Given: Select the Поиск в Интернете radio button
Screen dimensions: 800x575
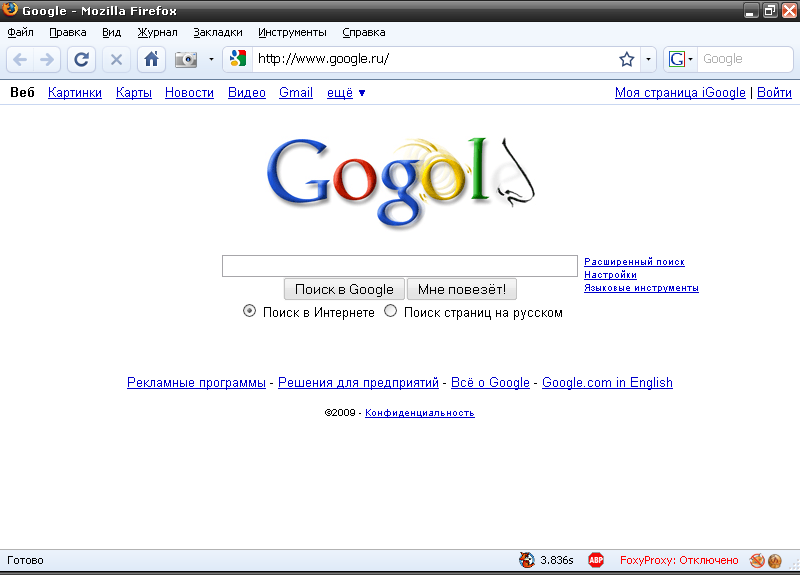Looking at the screenshot, I should coord(249,311).
